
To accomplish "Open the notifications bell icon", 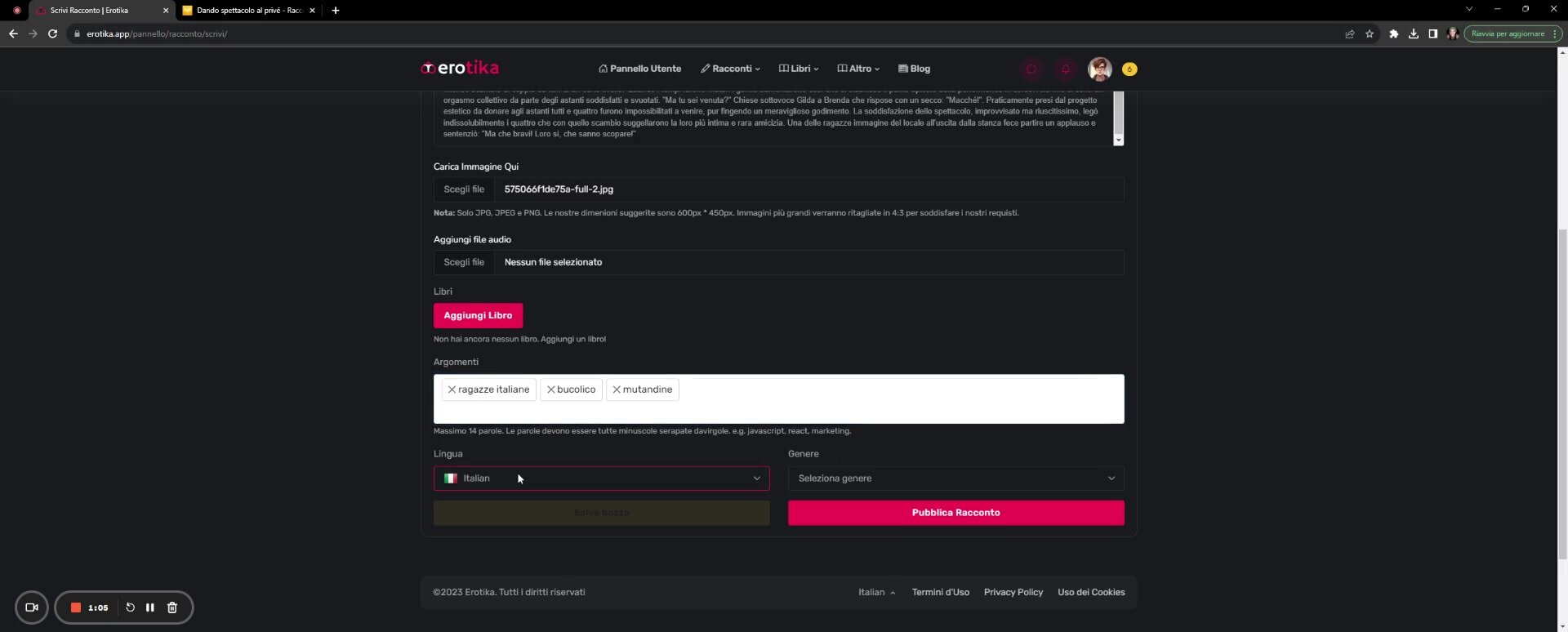I will click(1065, 69).
